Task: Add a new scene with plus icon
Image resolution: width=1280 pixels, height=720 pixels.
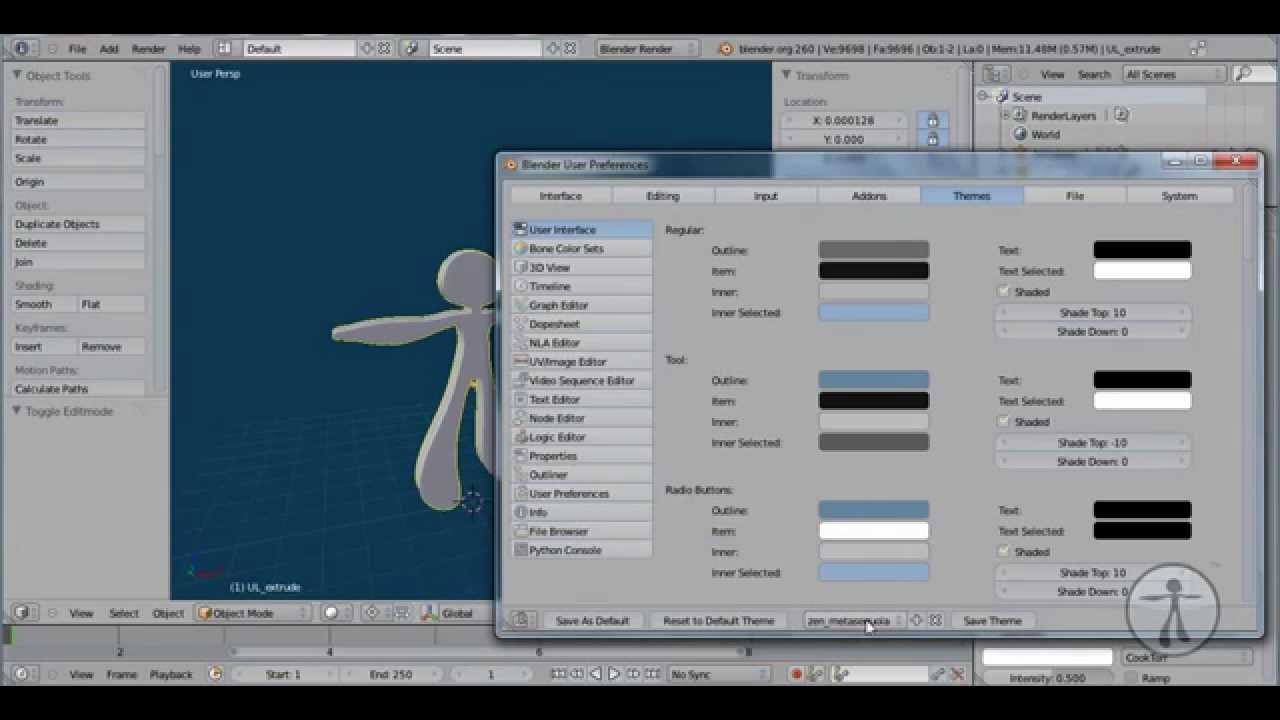Action: point(553,48)
